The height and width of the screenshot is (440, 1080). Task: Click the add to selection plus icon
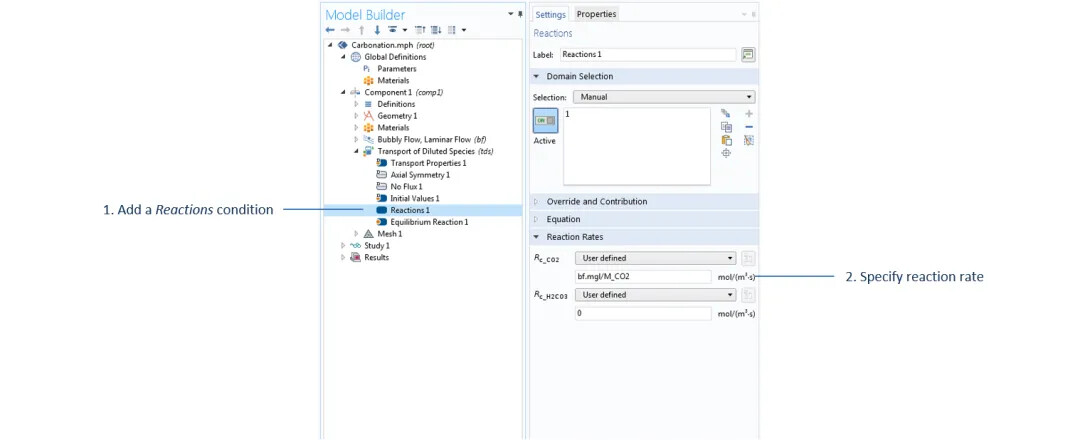[x=749, y=114]
